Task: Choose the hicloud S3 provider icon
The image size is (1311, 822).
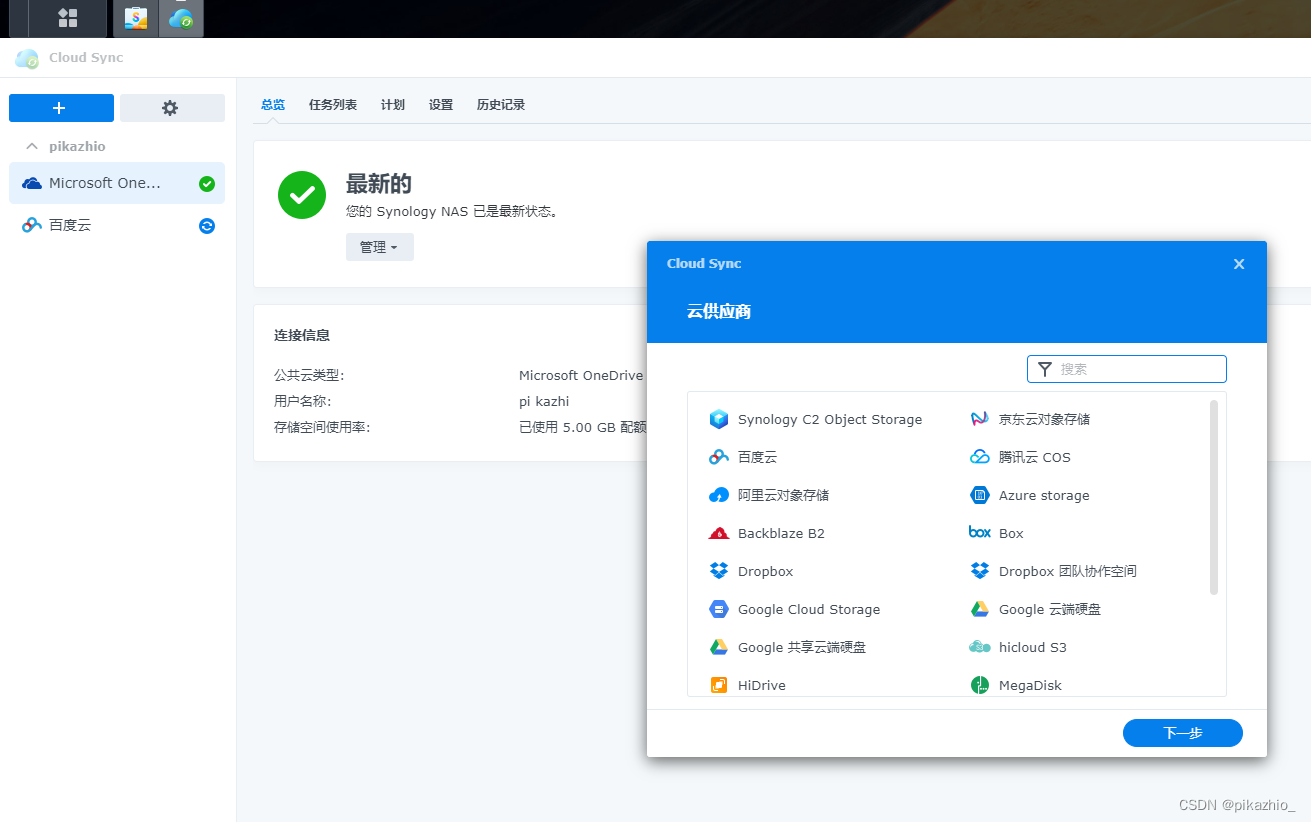Action: coord(980,647)
